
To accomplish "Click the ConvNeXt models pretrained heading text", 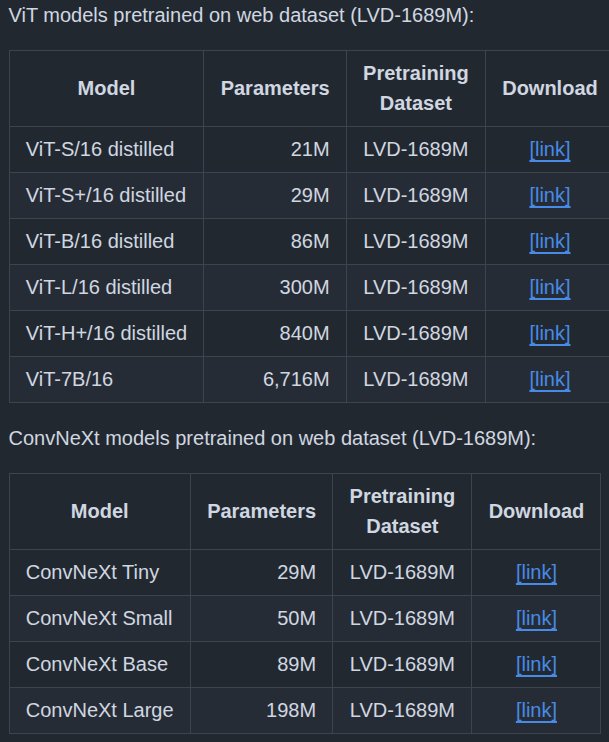I will (272, 438).
